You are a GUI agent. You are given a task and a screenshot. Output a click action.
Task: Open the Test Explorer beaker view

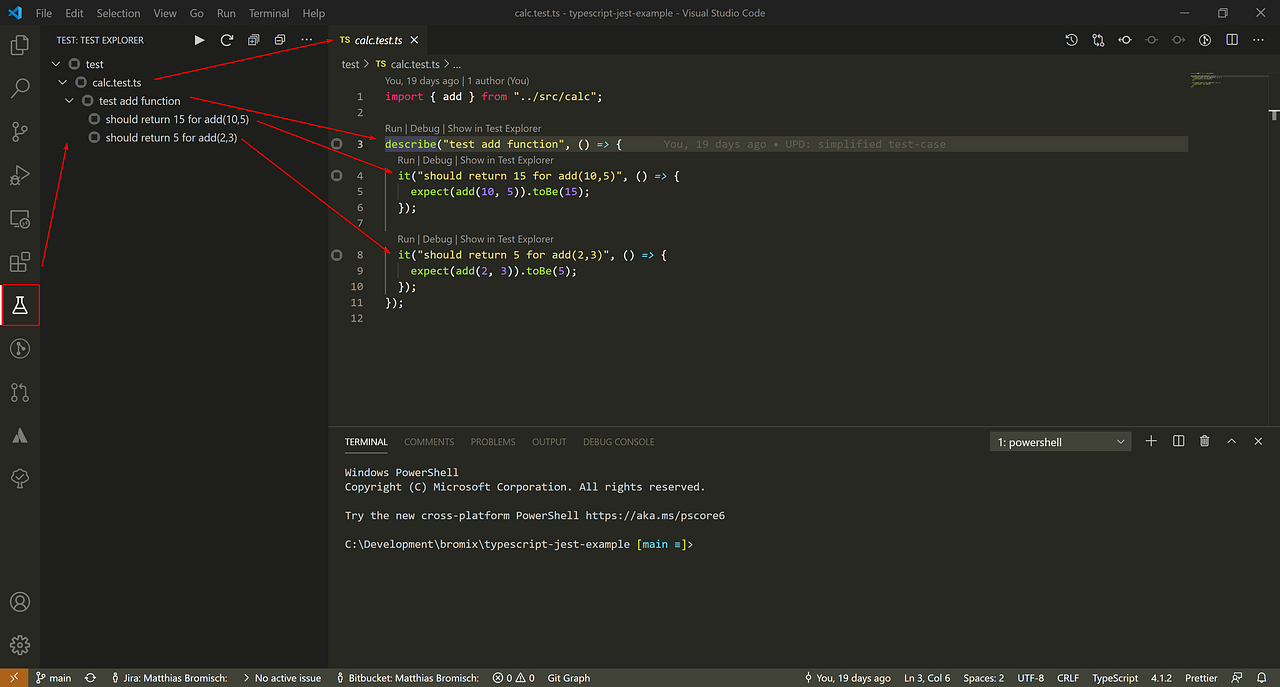click(20, 305)
